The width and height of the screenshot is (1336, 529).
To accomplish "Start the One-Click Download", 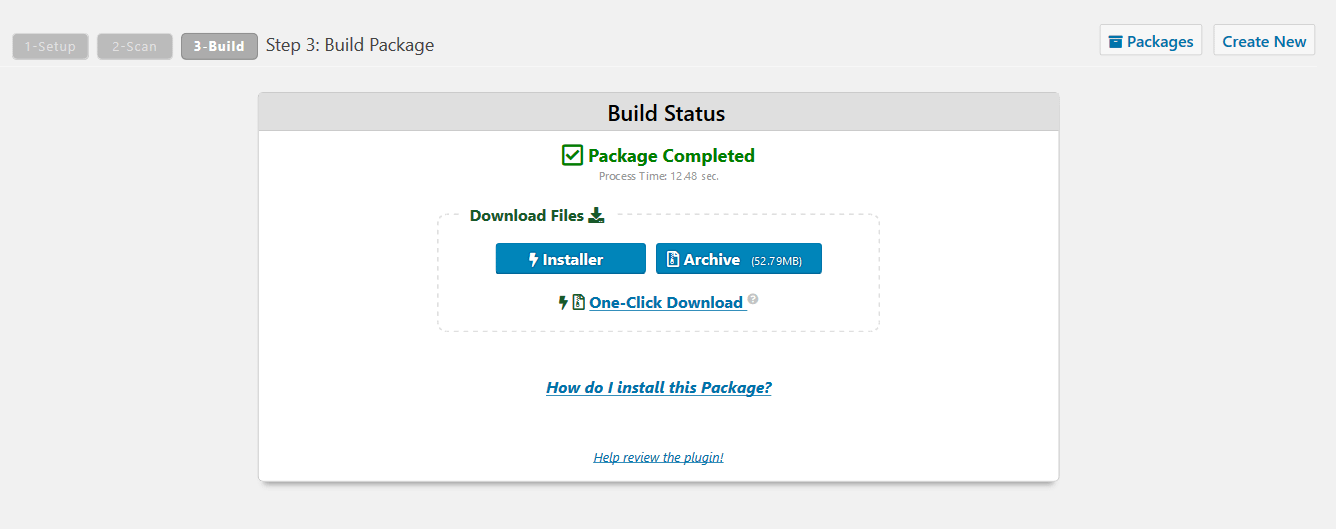I will click(x=666, y=303).
